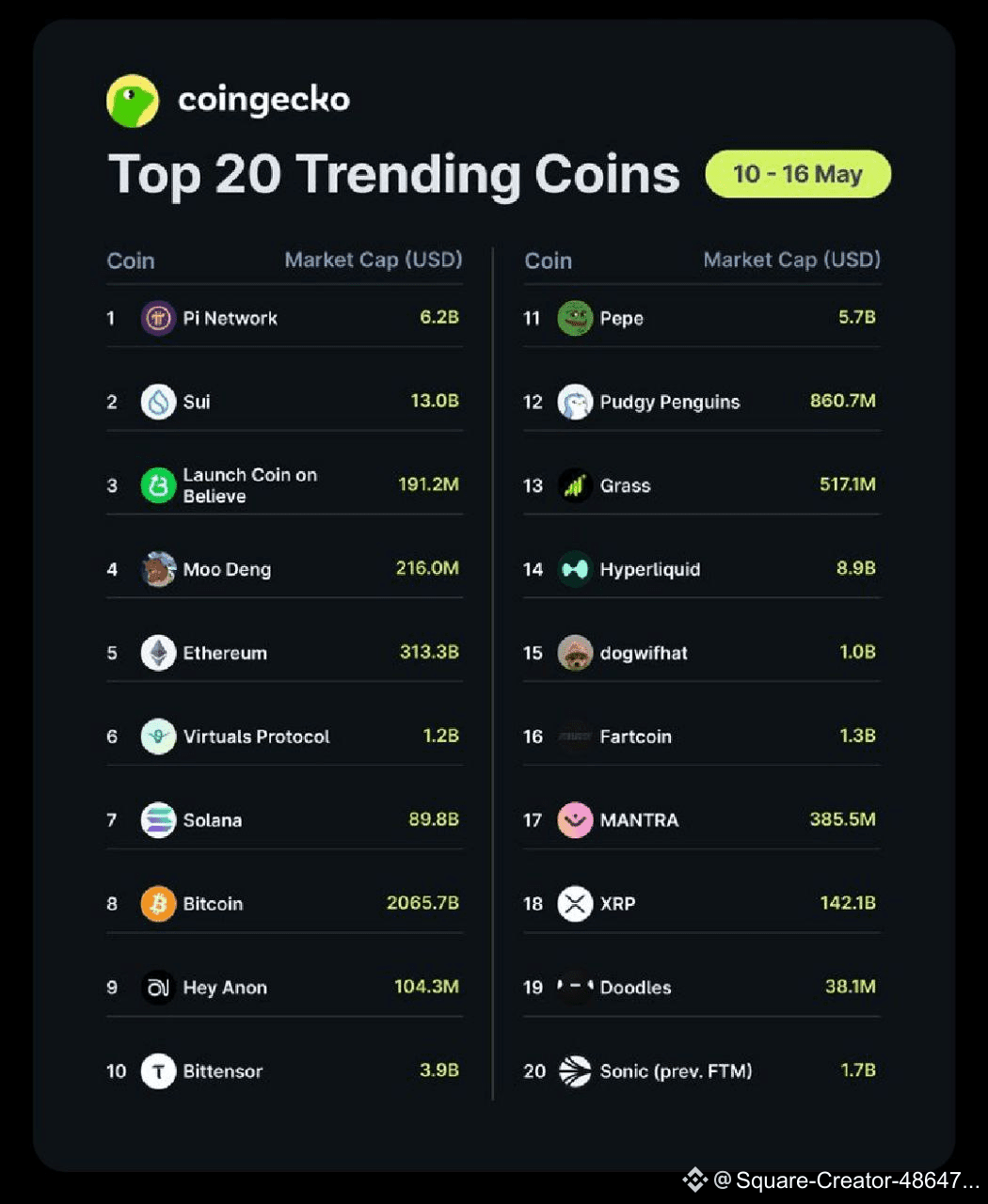Click the CoinGecko gecko logo

coord(133,101)
